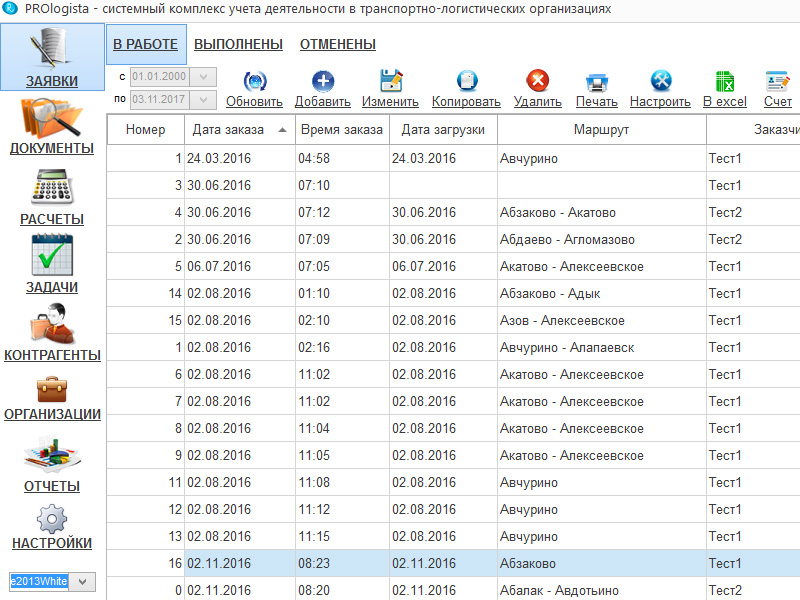This screenshot has height=600, width=800.
Task: Open the ОТЧЕТЫ charts icon
Action: (52, 454)
